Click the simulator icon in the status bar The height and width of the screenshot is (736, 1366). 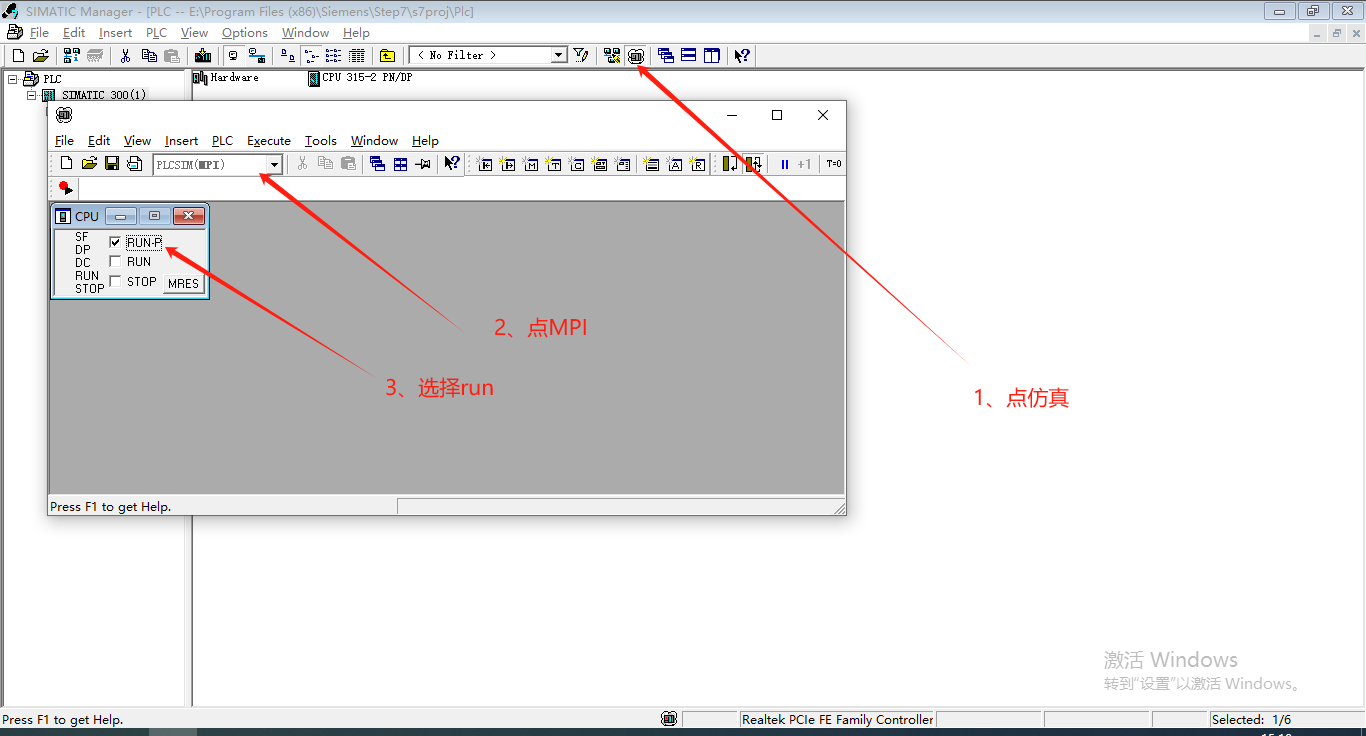tap(669, 719)
